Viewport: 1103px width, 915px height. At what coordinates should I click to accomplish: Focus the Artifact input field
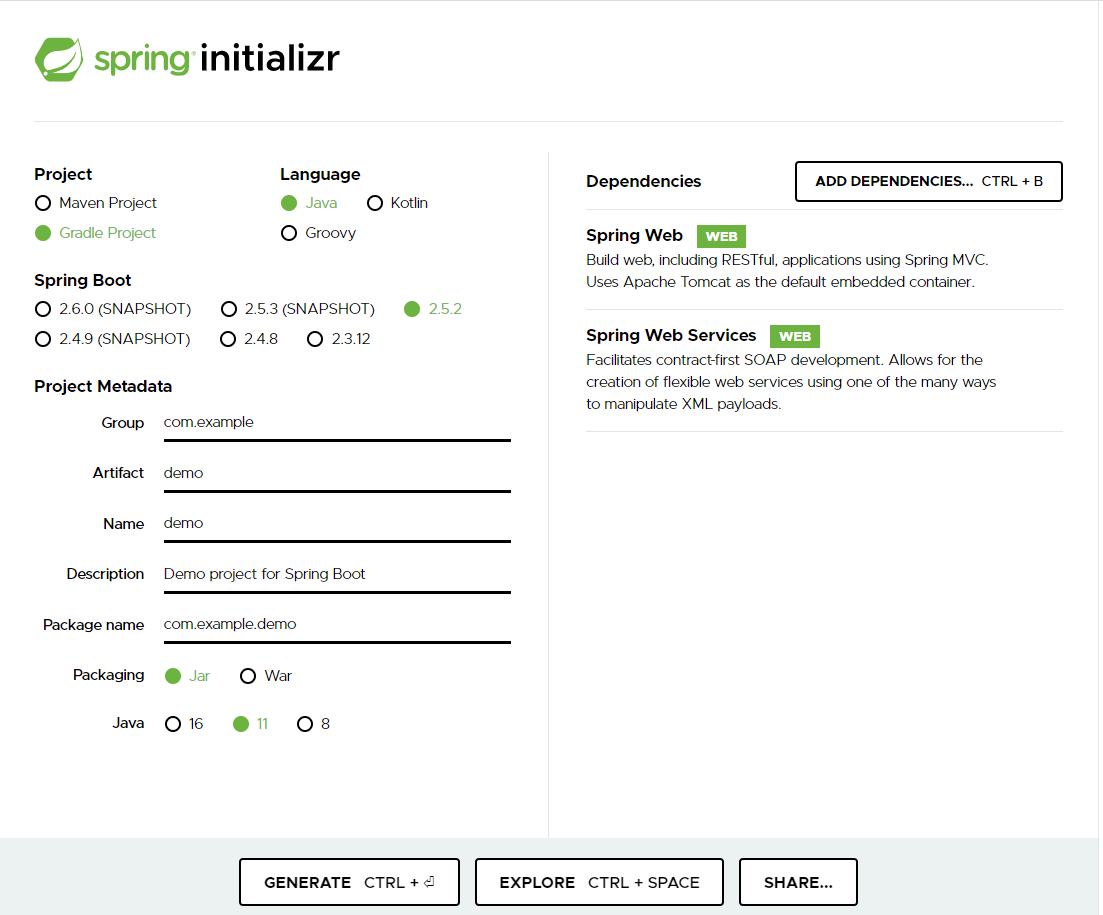coord(337,475)
